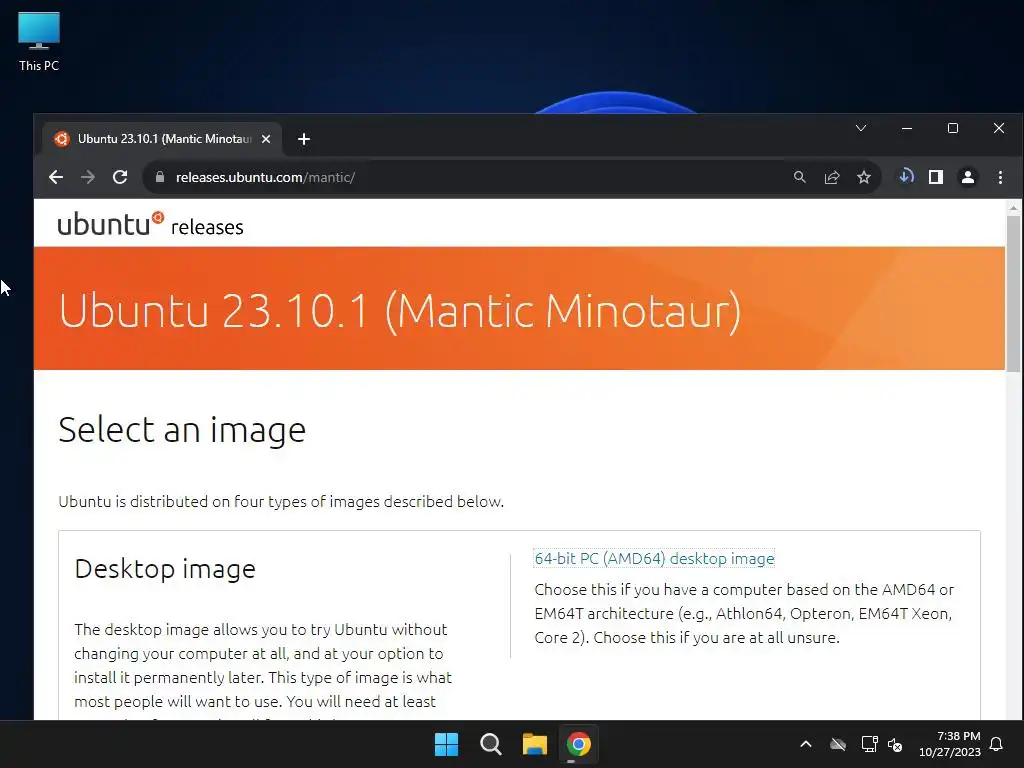Close the Ubuntu 23.10.1 tab
This screenshot has height=768, width=1024.
[x=266, y=139]
